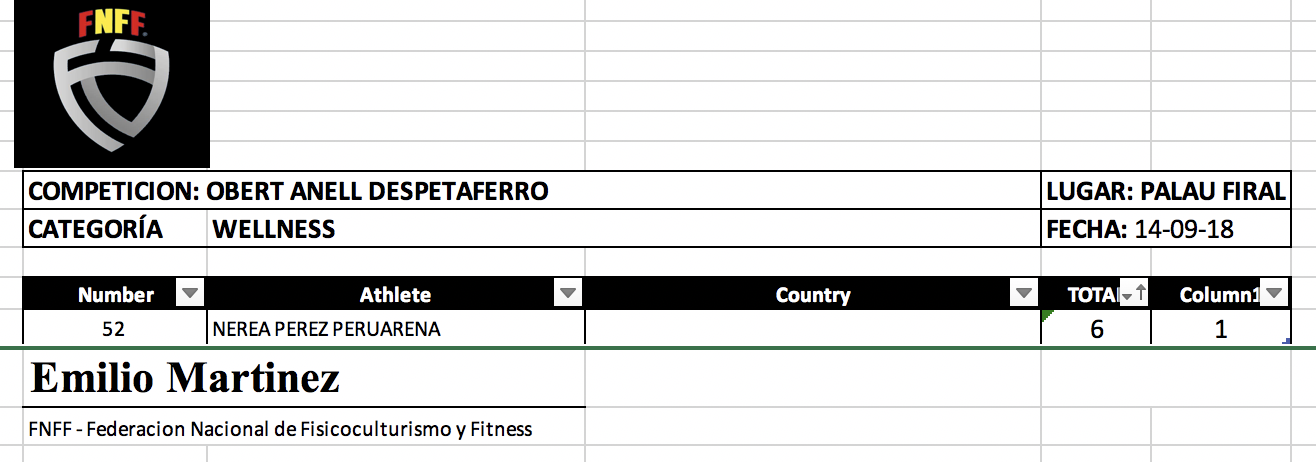Viewport: 1316px width, 462px height.
Task: Click the Athlete header label
Action: 395,295
